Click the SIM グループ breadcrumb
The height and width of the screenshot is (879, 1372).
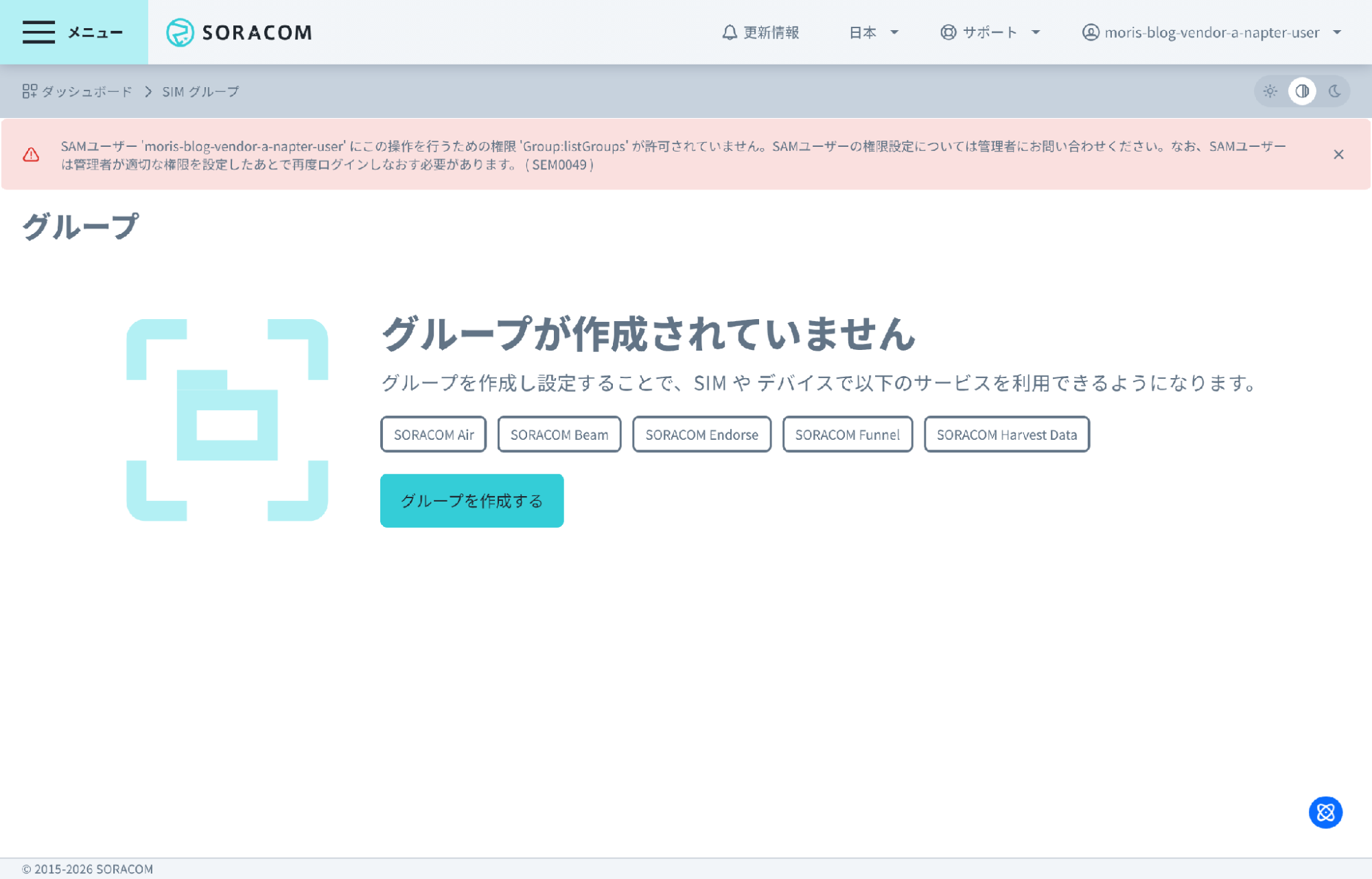pos(200,91)
